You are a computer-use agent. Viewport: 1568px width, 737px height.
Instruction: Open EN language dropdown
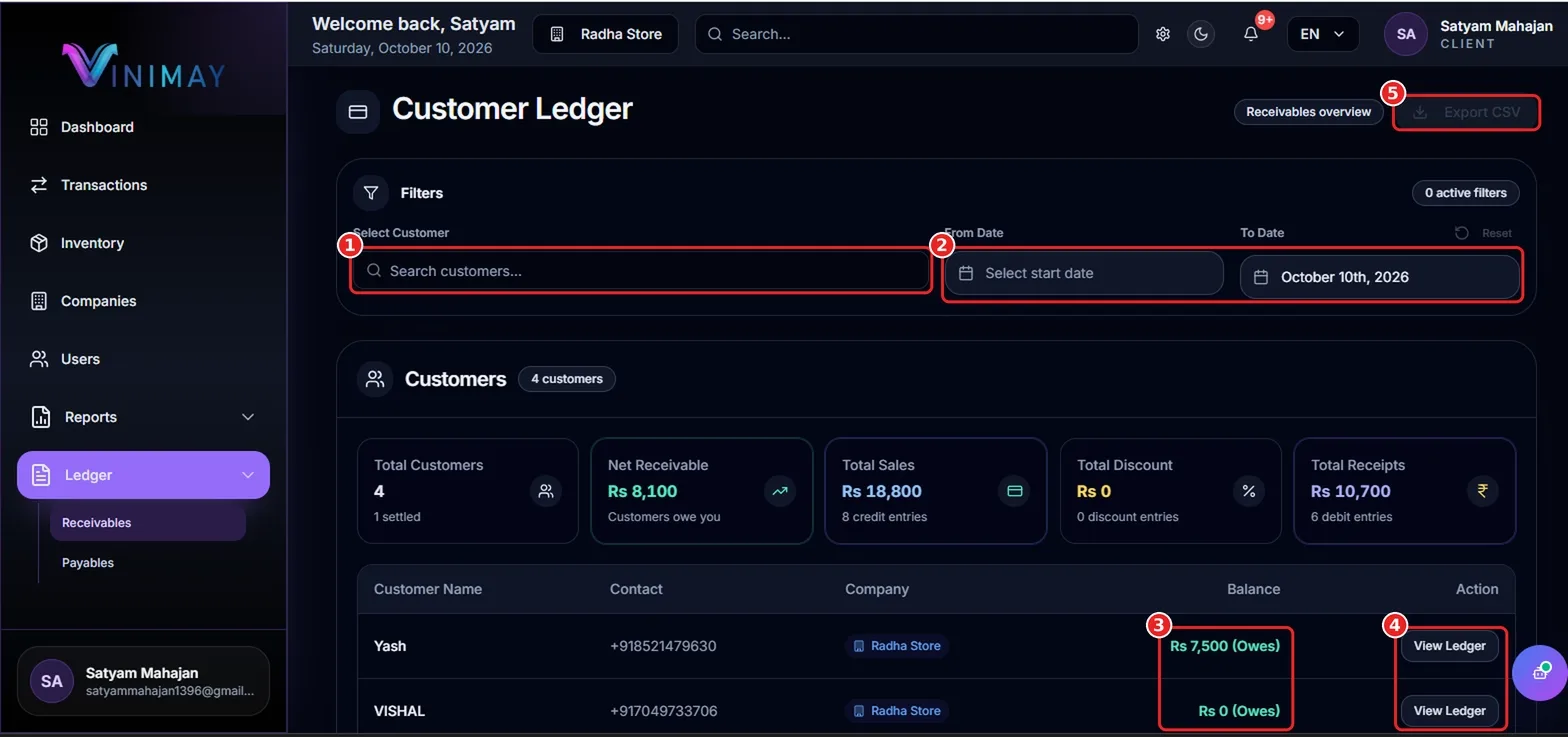pos(1323,34)
